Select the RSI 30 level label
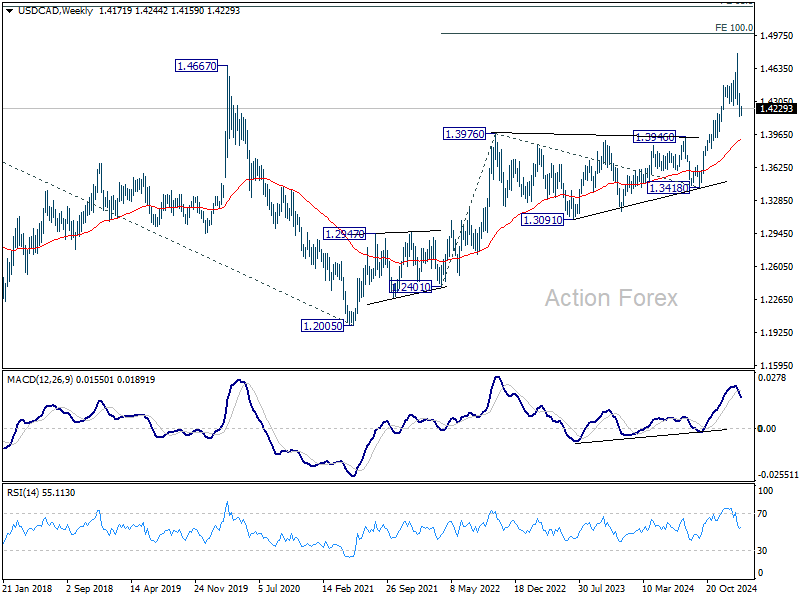800x600 pixels. [x=762, y=551]
